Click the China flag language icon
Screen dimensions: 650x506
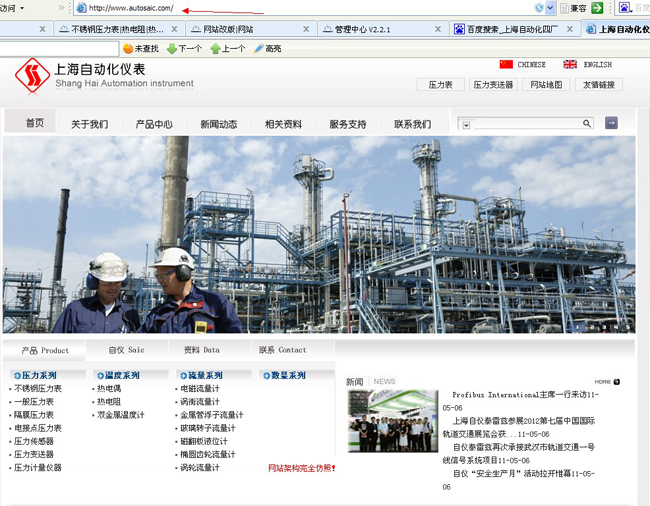506,64
